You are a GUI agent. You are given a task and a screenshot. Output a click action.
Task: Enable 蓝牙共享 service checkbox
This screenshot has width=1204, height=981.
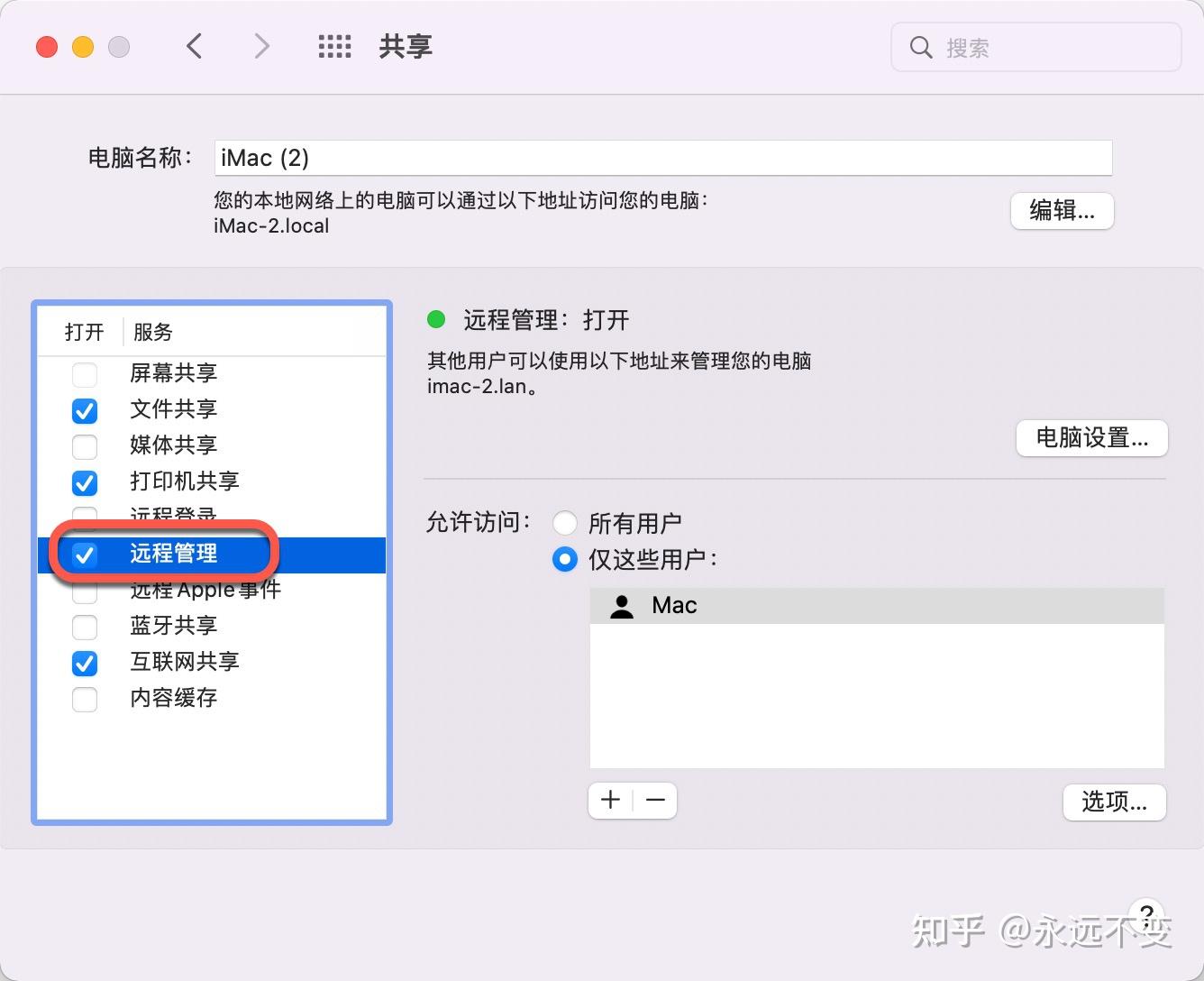click(x=84, y=627)
